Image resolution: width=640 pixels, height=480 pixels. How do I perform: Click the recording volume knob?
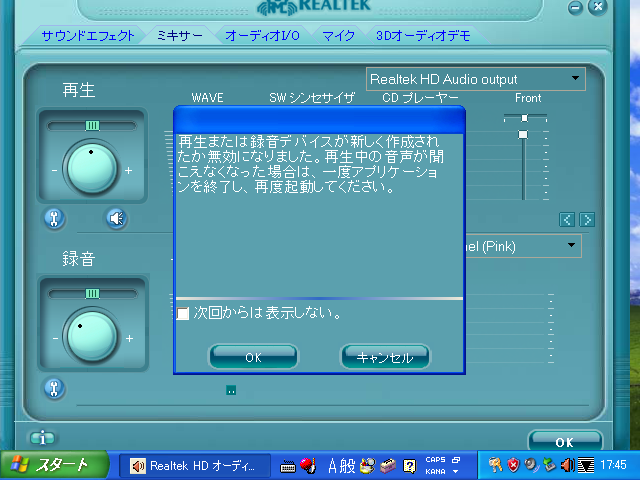click(x=92, y=337)
